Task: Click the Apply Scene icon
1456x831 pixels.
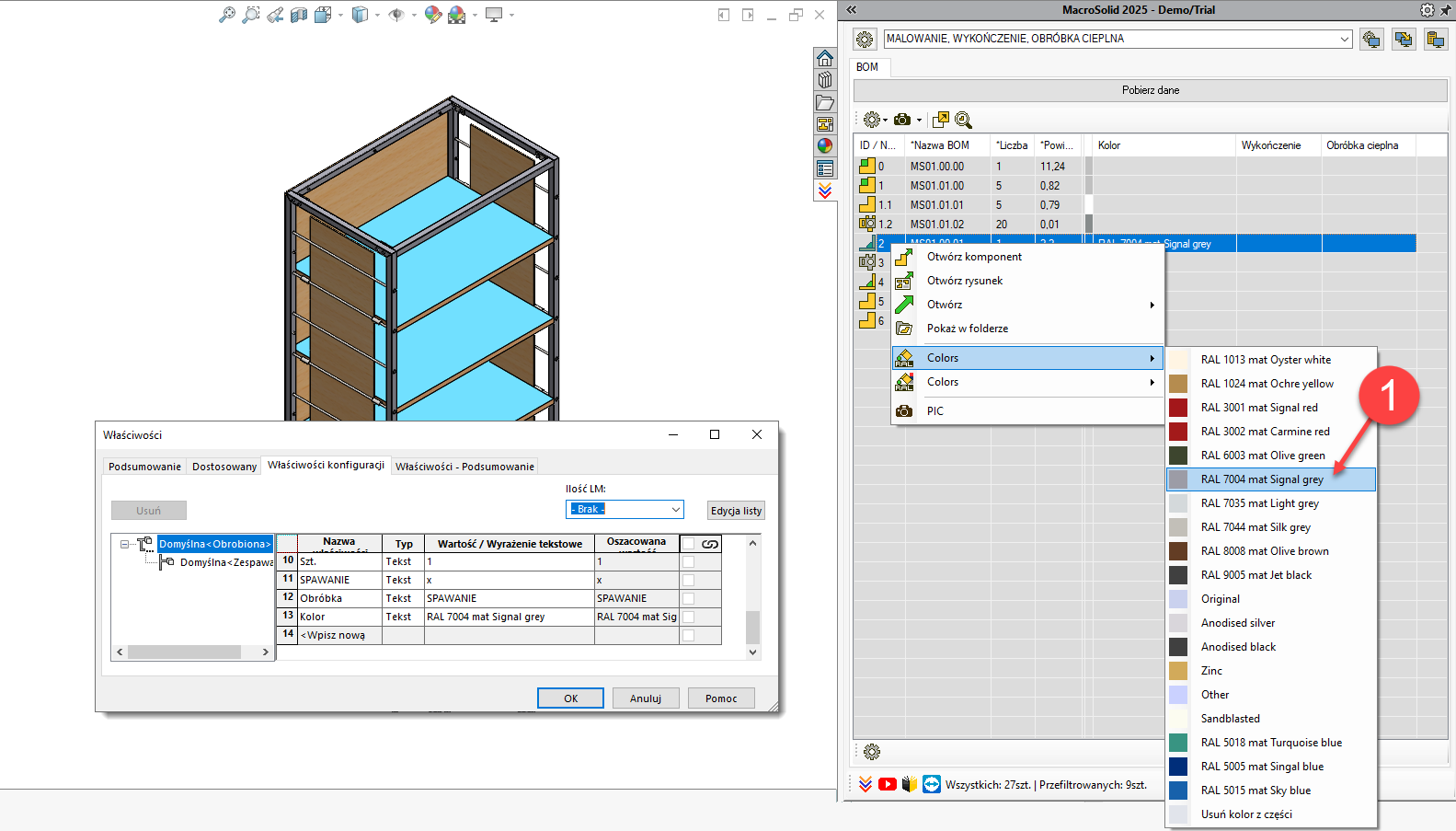Action: point(457,15)
